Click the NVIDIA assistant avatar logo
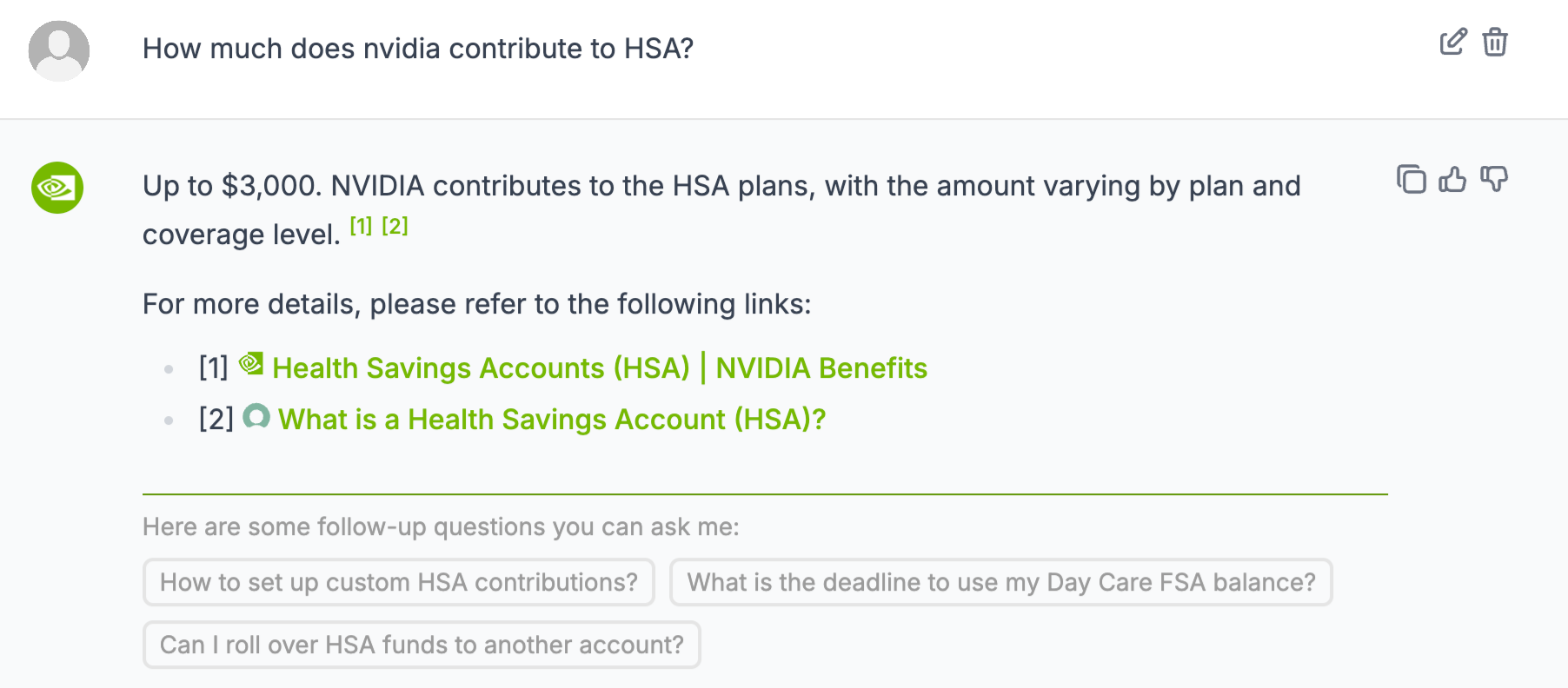Image resolution: width=1568 pixels, height=688 pixels. coord(57,188)
